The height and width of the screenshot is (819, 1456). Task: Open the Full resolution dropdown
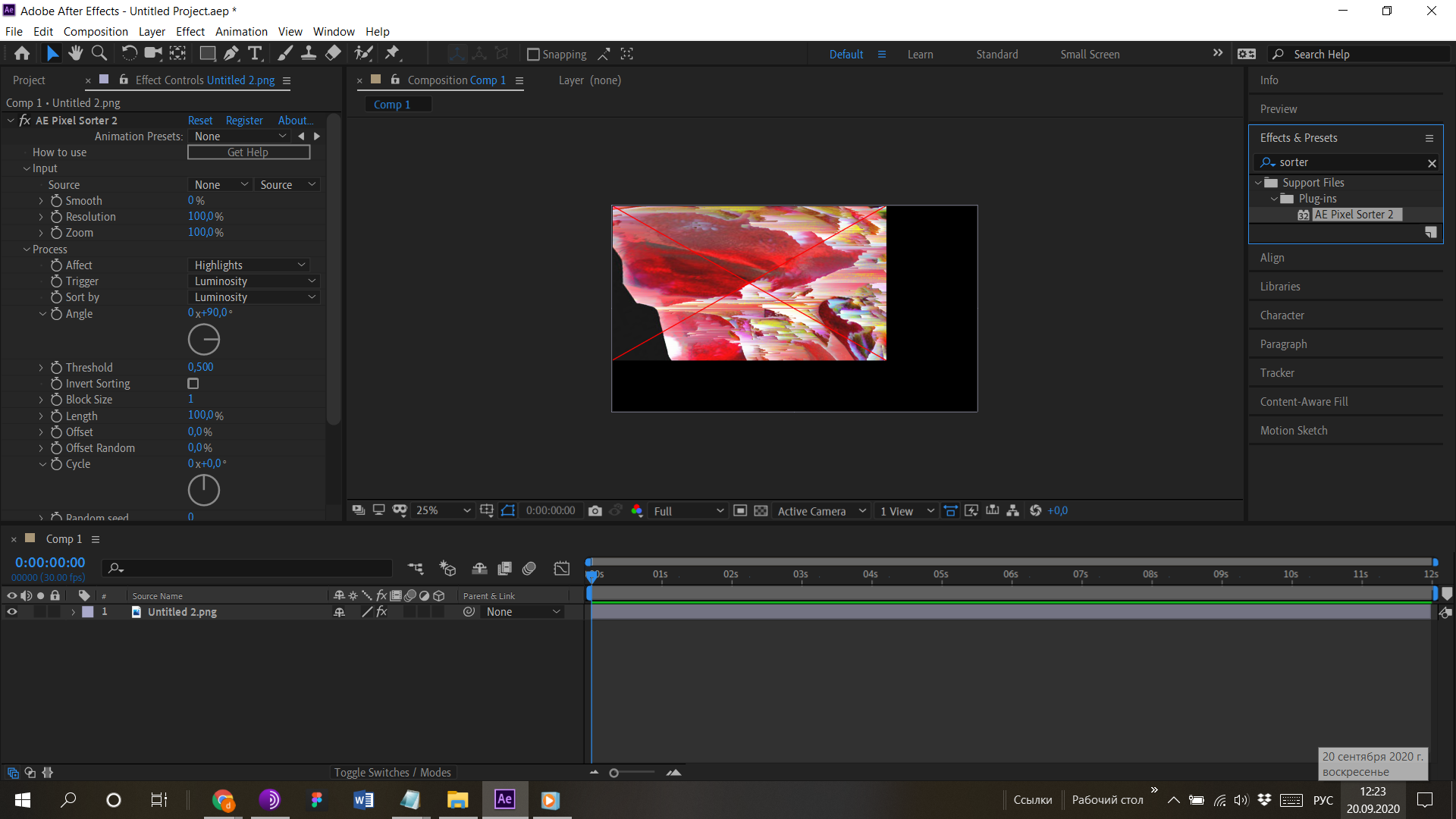pos(688,511)
